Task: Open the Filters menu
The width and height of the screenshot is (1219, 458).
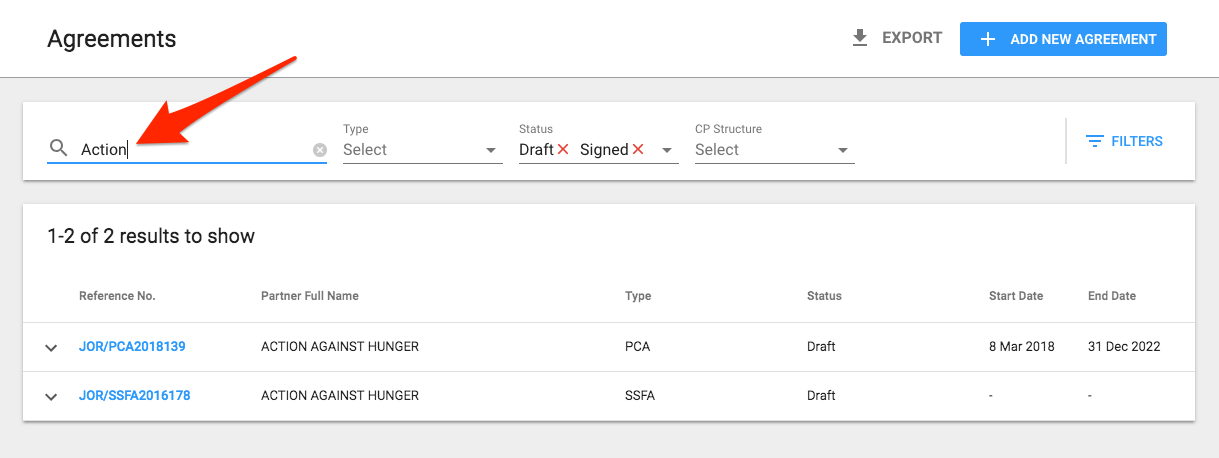Action: tap(1124, 142)
